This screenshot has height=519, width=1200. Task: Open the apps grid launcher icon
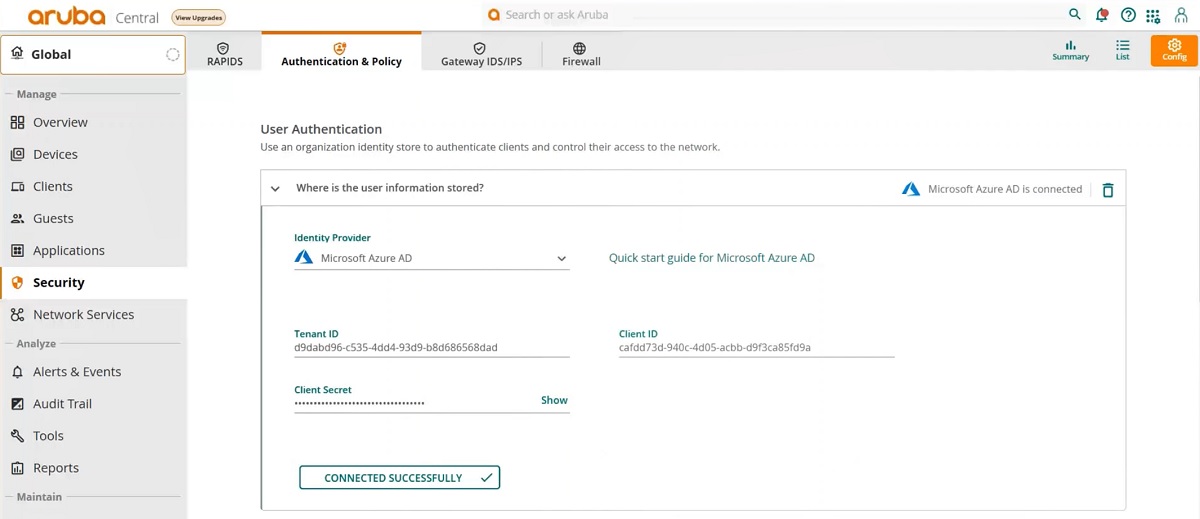1153,16
